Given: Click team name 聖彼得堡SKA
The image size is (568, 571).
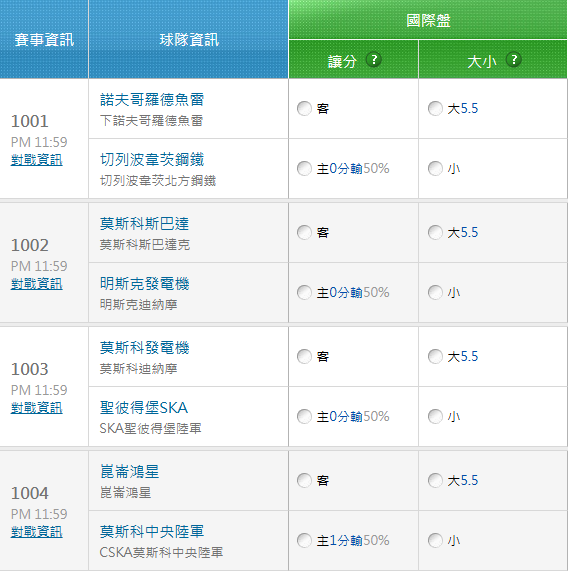Looking at the screenshot, I should point(144,407).
